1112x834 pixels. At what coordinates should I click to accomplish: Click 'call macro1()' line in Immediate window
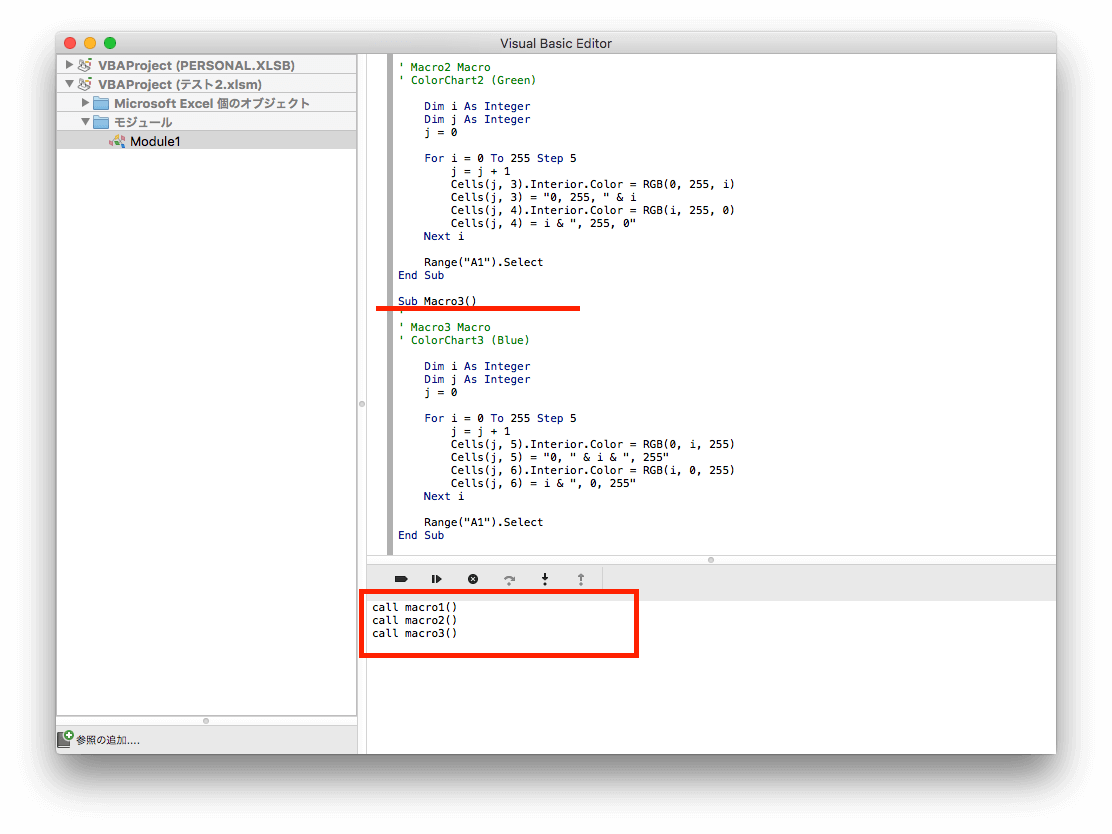point(414,607)
